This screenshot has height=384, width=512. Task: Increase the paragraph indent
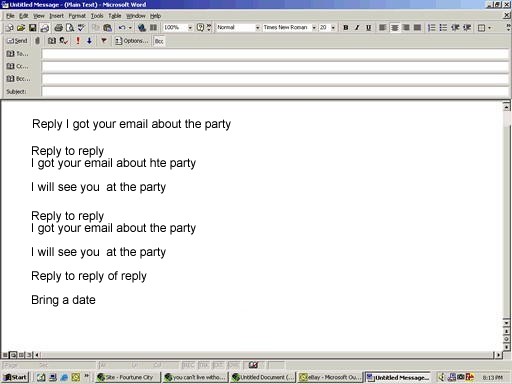point(467,28)
